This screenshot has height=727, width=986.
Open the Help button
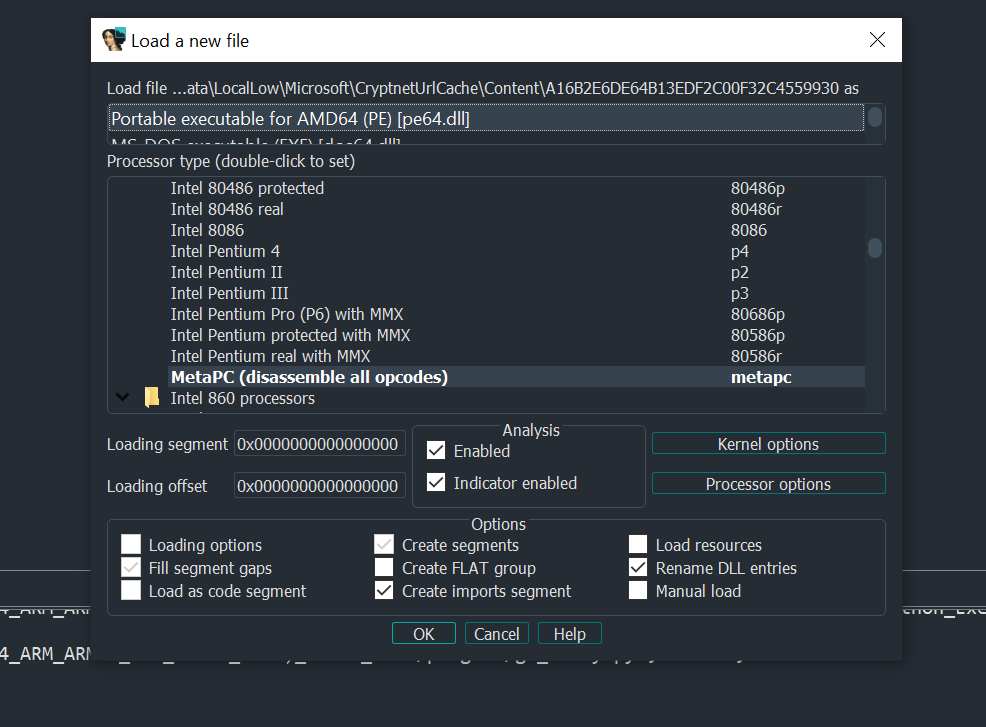[570, 633]
